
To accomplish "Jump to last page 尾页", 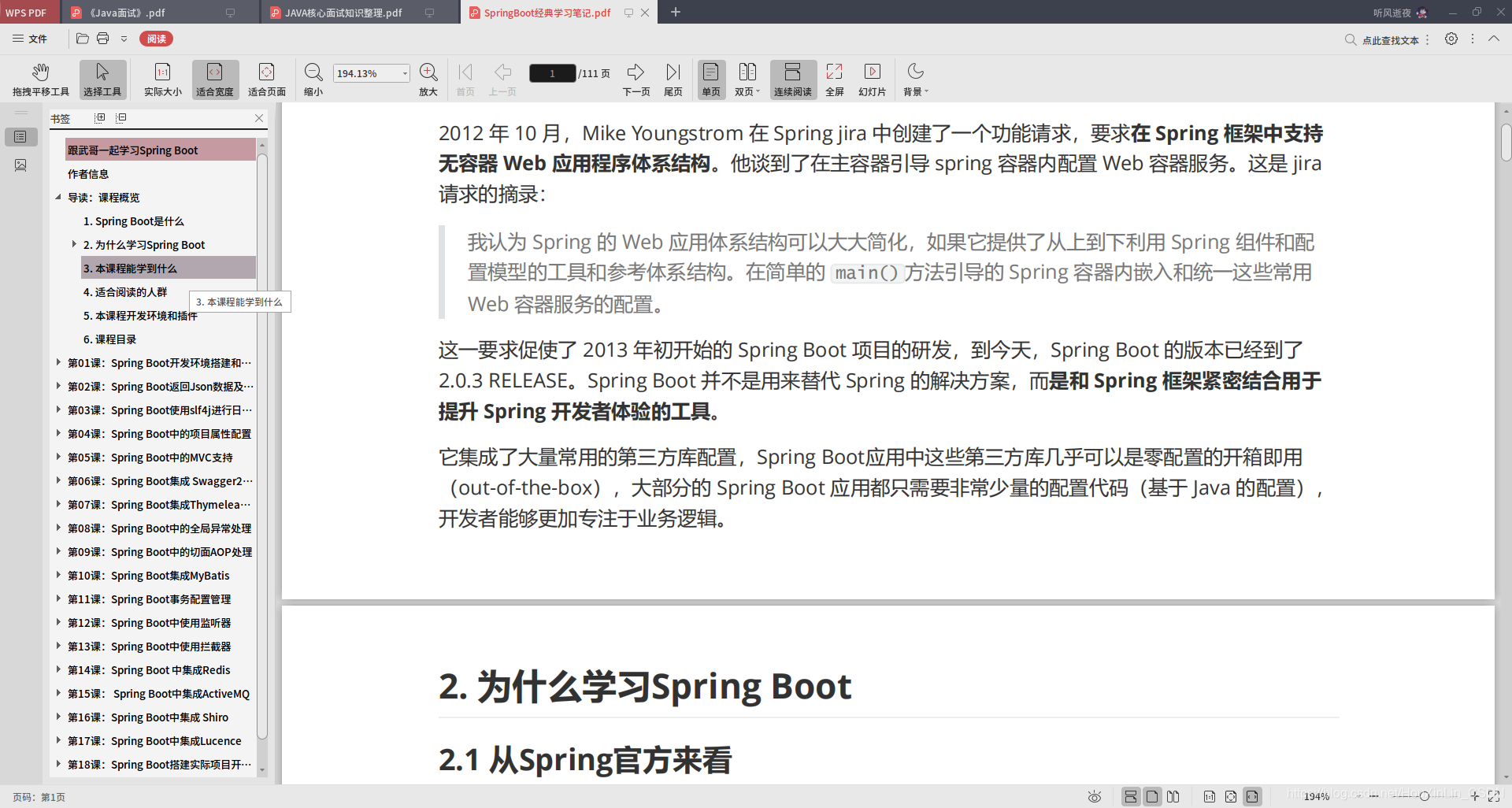I will click(x=673, y=80).
